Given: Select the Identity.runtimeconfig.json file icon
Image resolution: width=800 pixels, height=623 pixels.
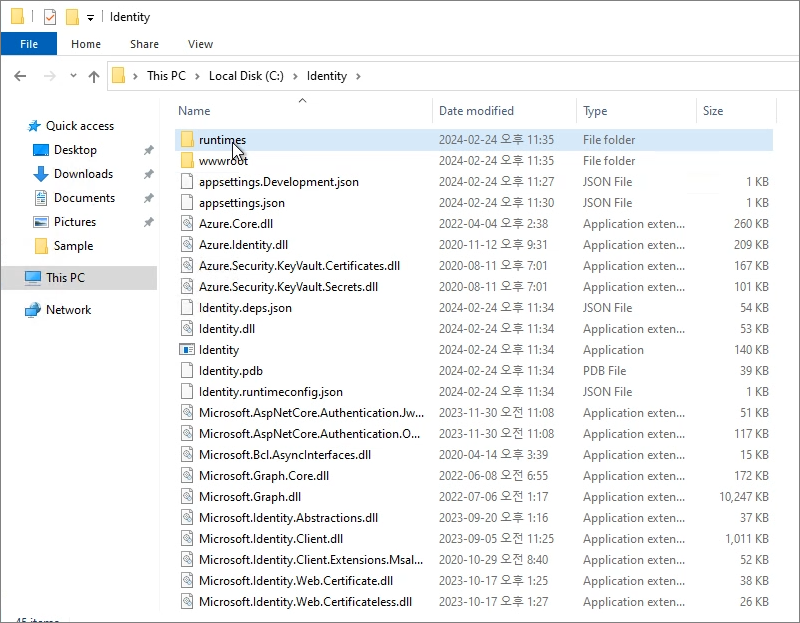Looking at the screenshot, I should coord(187,391).
